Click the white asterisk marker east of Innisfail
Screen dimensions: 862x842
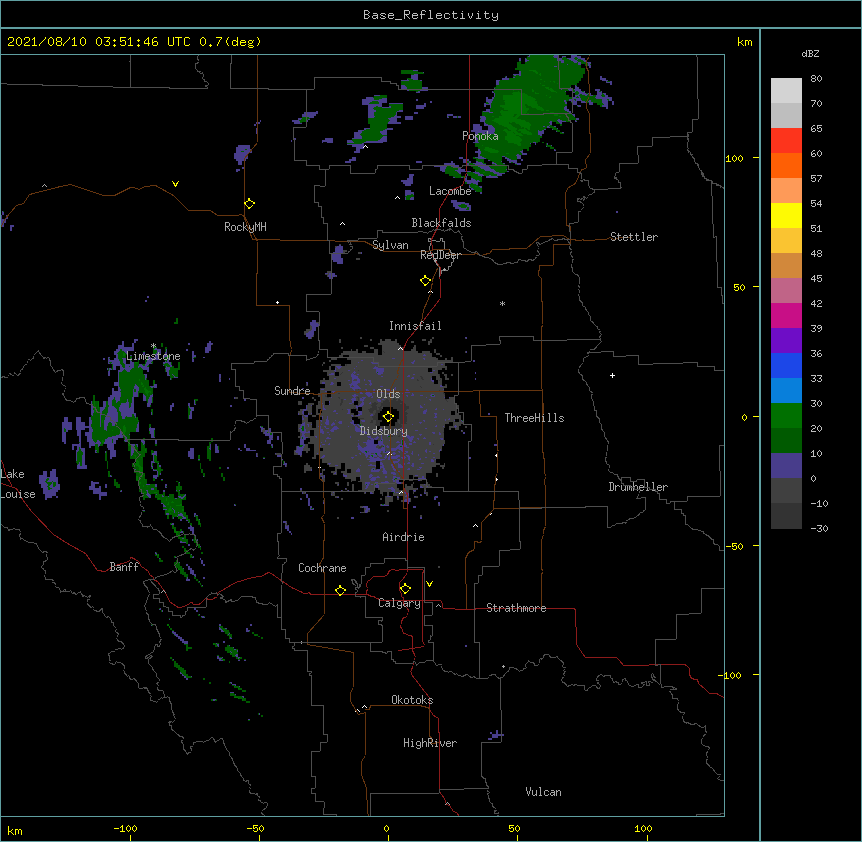click(502, 304)
